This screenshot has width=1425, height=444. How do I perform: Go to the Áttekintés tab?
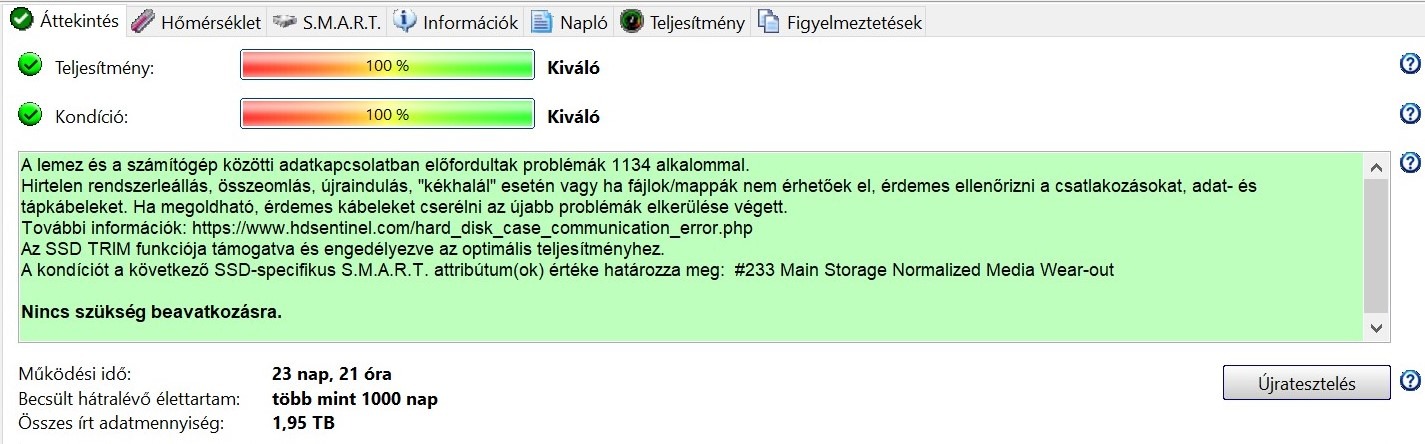point(66,21)
